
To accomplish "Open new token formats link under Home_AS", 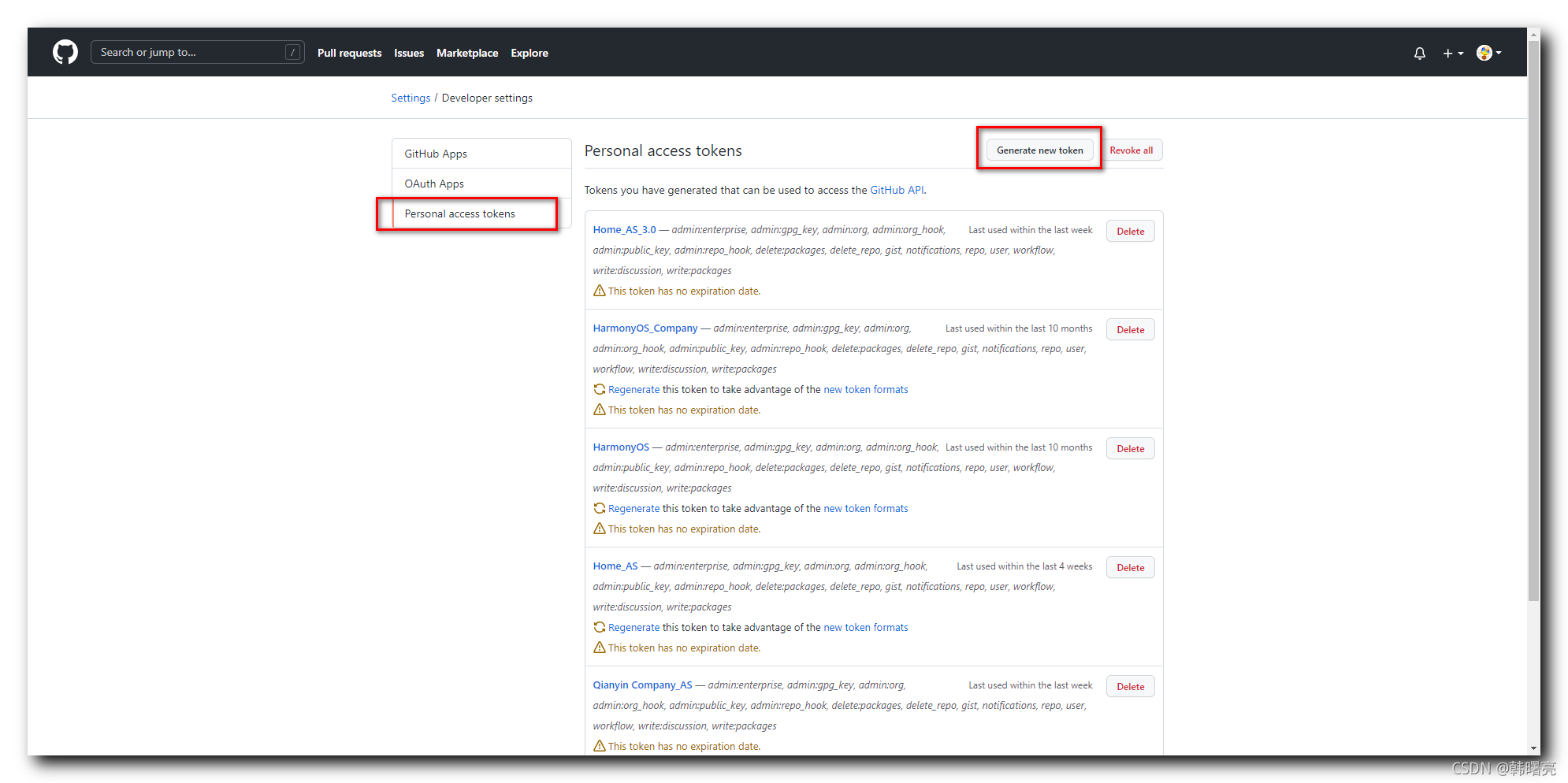I will (x=865, y=627).
